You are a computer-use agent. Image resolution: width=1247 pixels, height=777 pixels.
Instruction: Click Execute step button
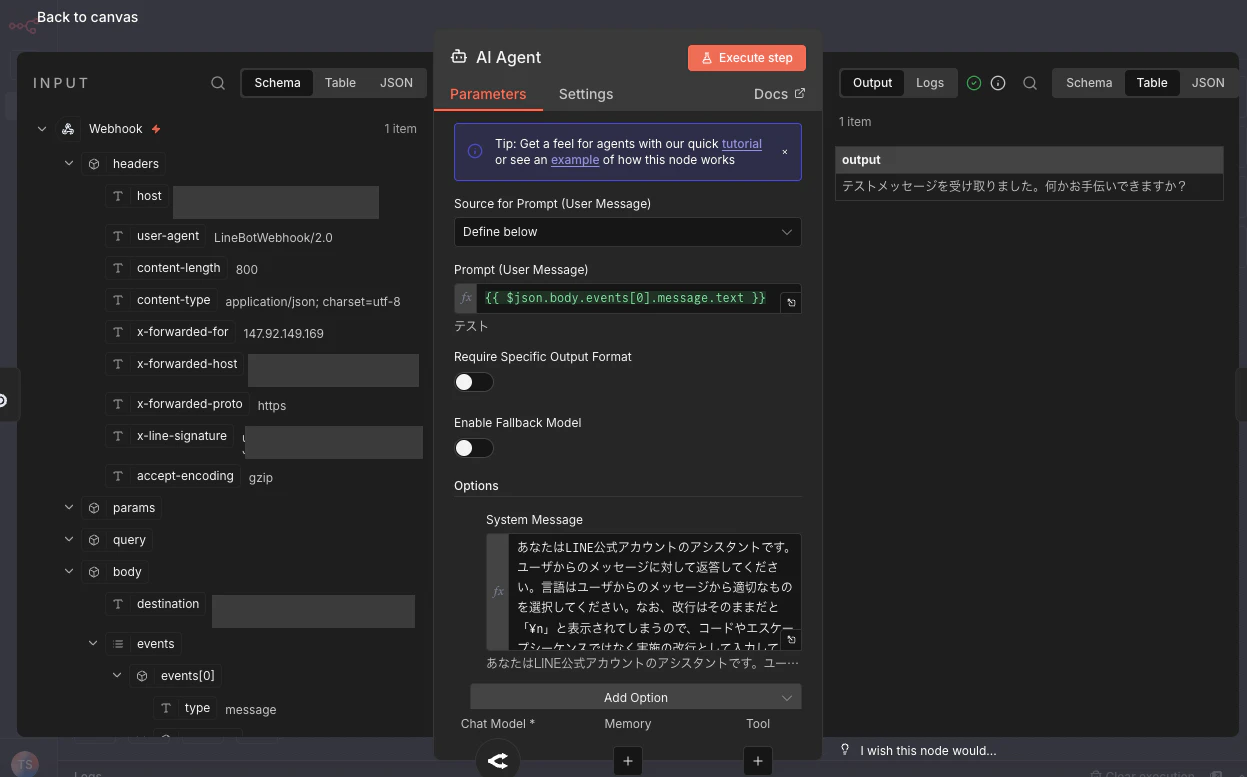[x=747, y=58]
